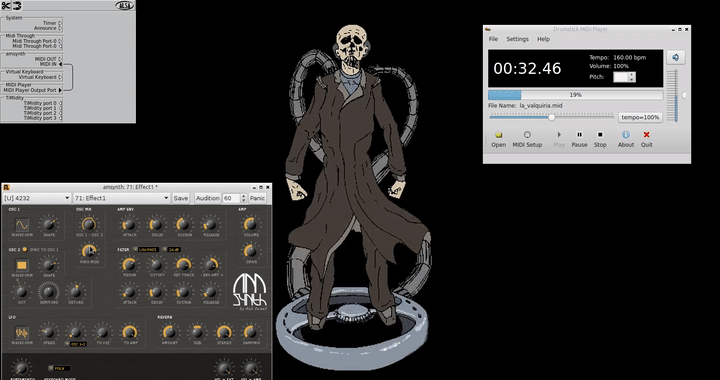Expand the preset dropdown 71: Effect1
720x380 pixels.
tap(121, 198)
